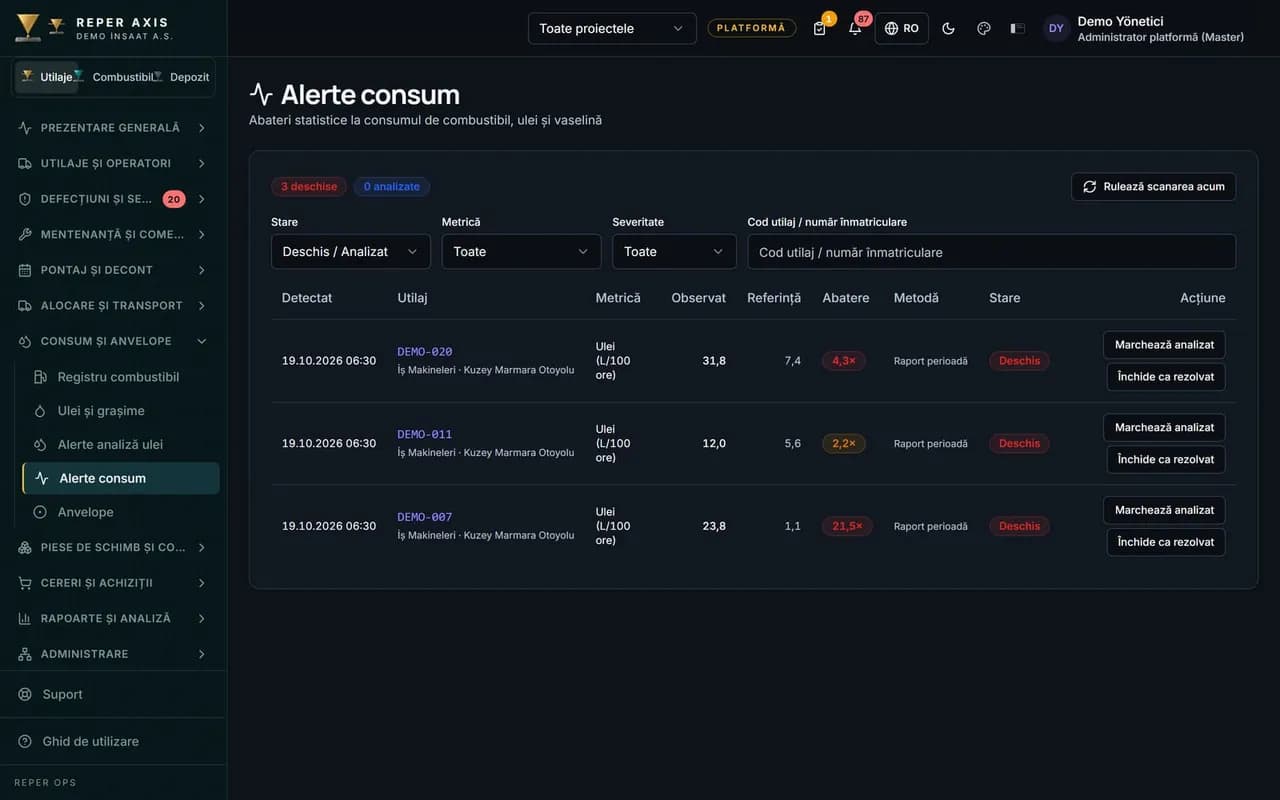The image size is (1280, 800).
Task: Click the tire icon beside Anvelope
Action: coord(40,512)
